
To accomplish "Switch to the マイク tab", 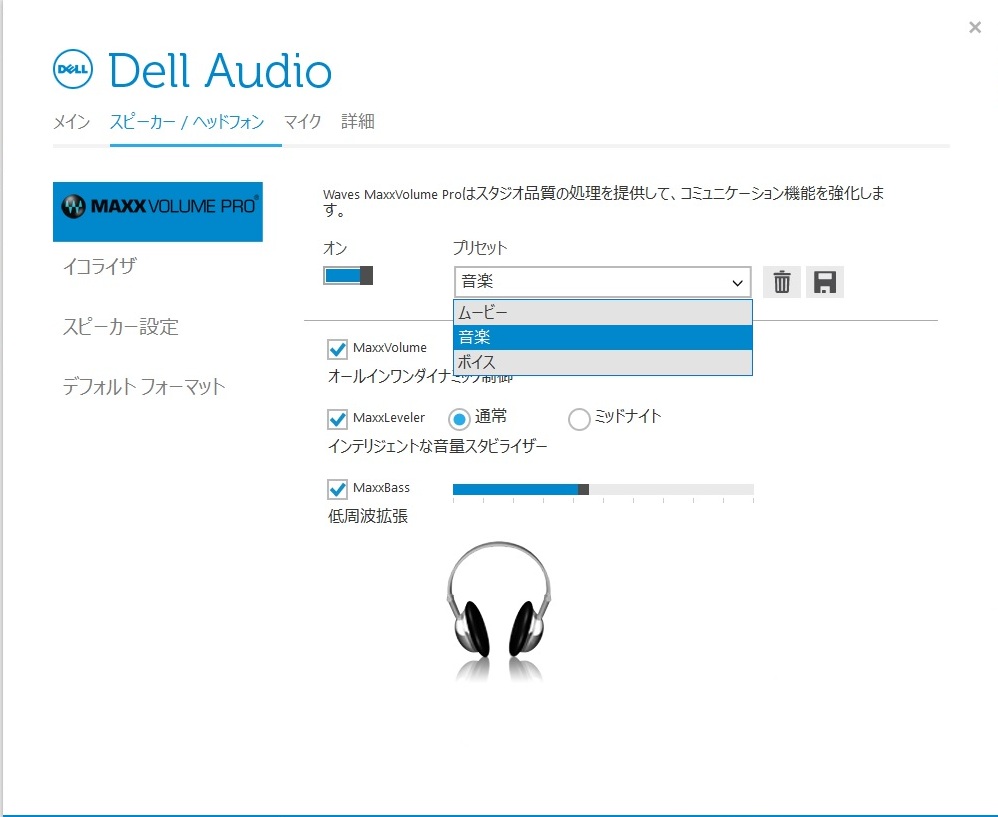I will 302,121.
